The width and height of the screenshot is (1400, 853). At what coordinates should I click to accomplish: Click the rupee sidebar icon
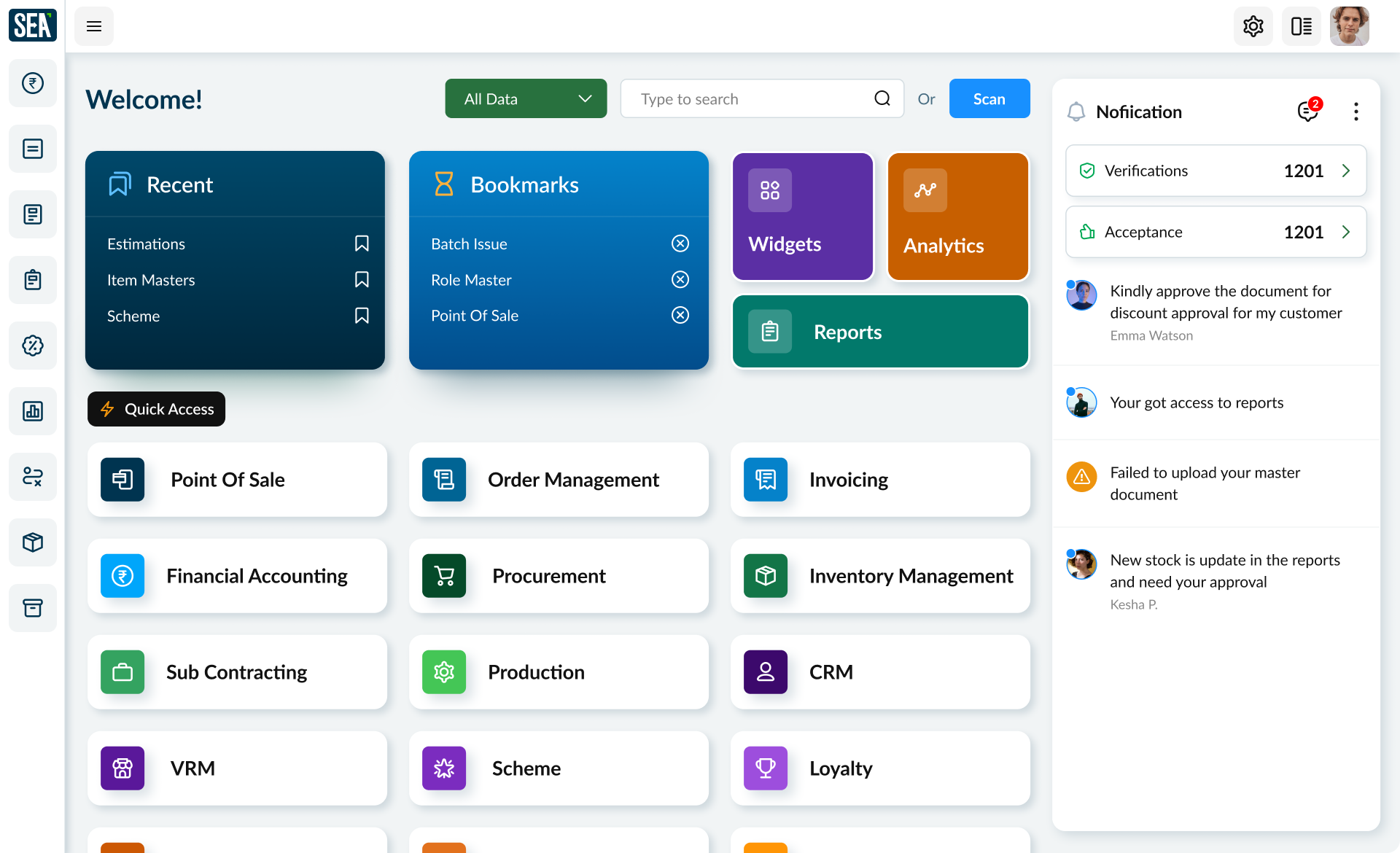click(33, 83)
